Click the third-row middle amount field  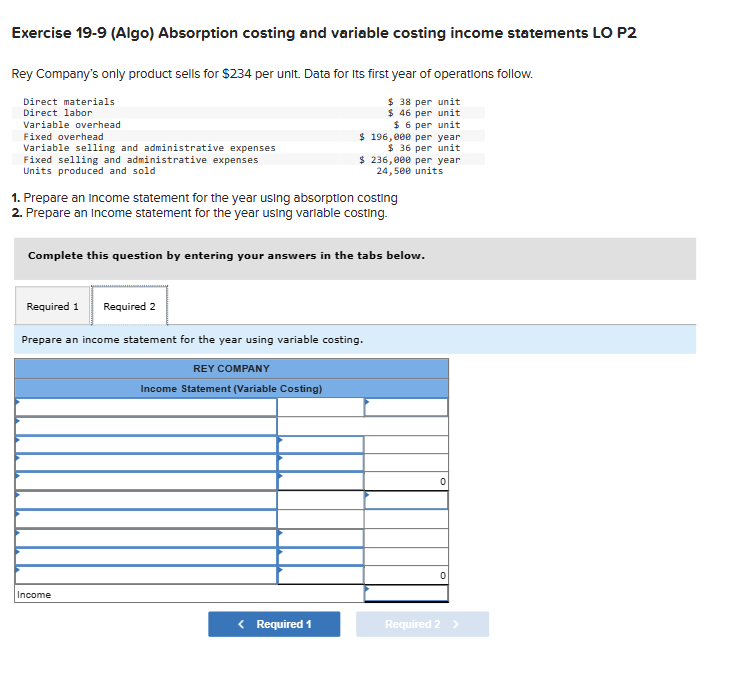(x=321, y=445)
